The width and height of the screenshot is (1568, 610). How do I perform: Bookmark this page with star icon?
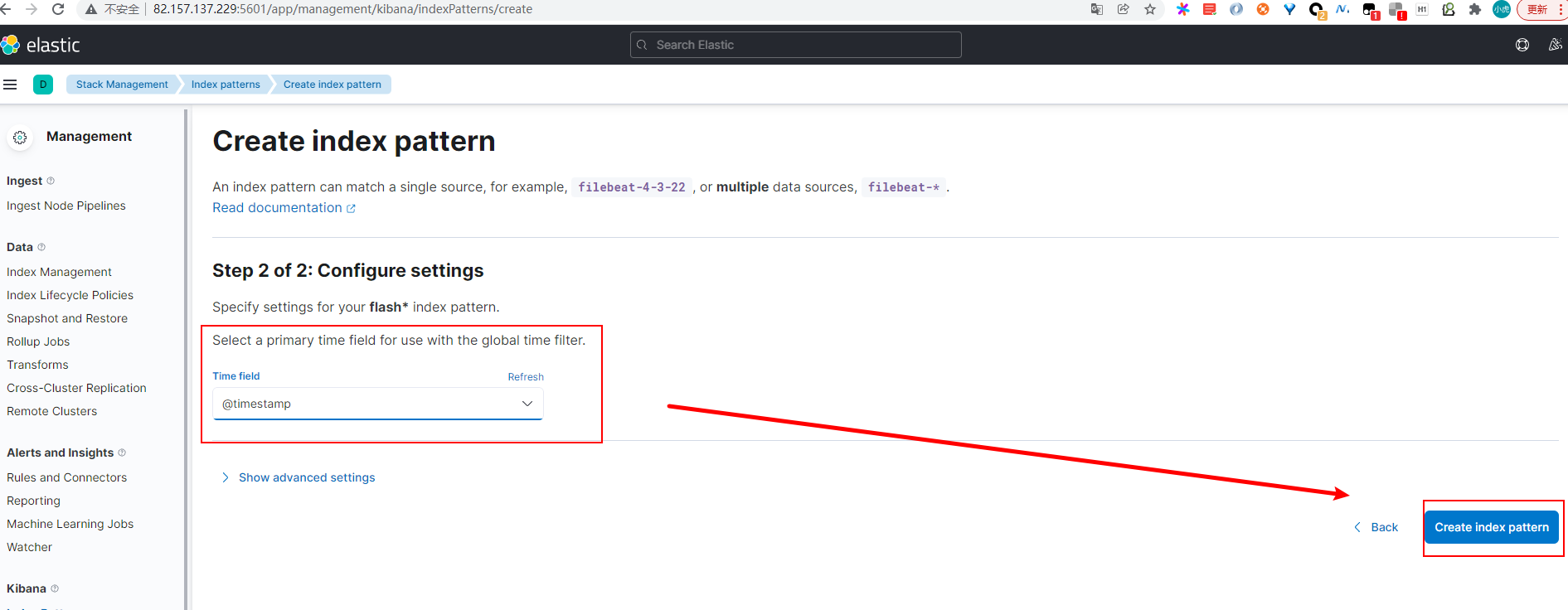point(1149,9)
